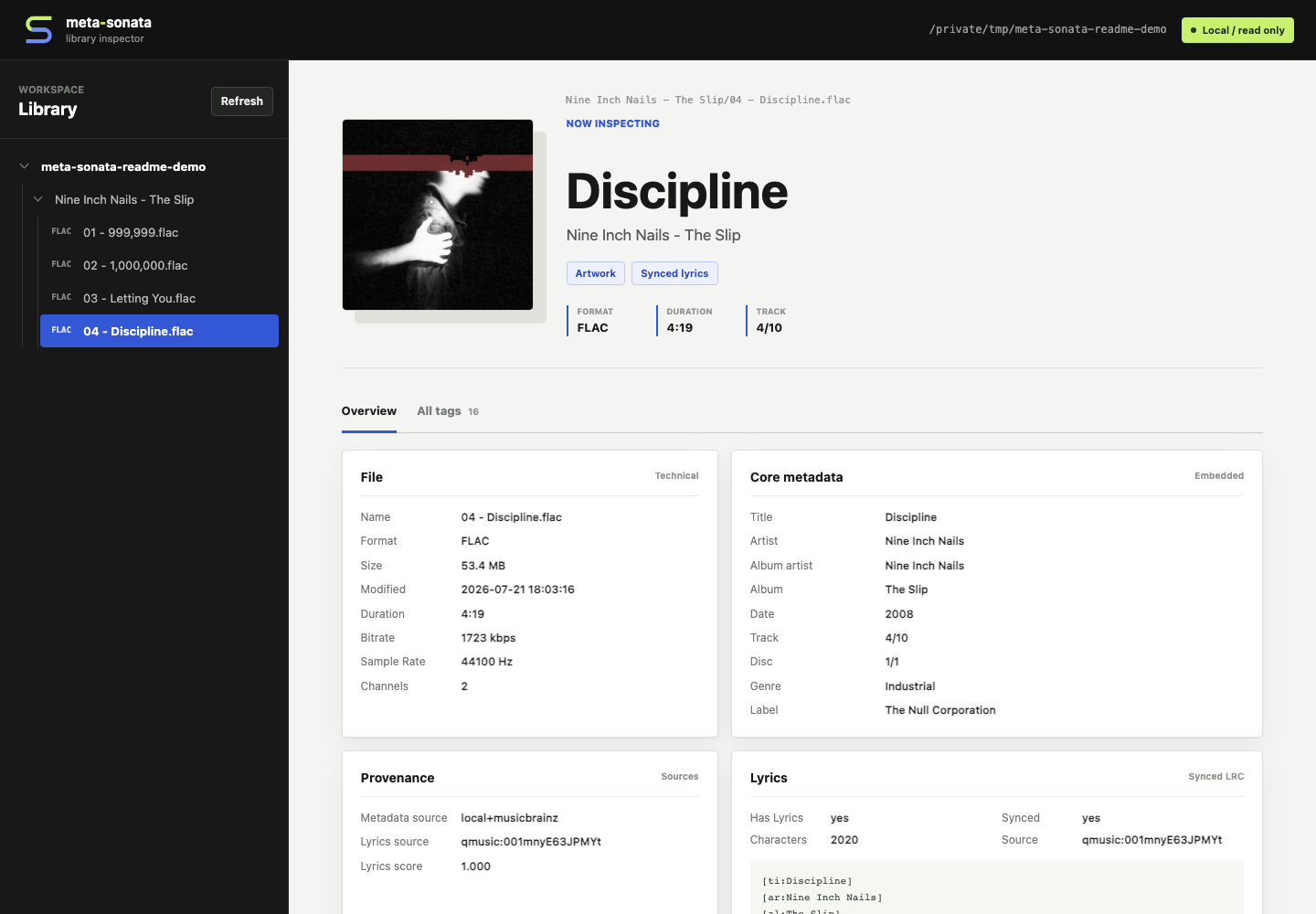This screenshot has width=1316, height=914.
Task: Click the [ar:Nine Inch Nails] lyrics line
Action: [x=822, y=898]
